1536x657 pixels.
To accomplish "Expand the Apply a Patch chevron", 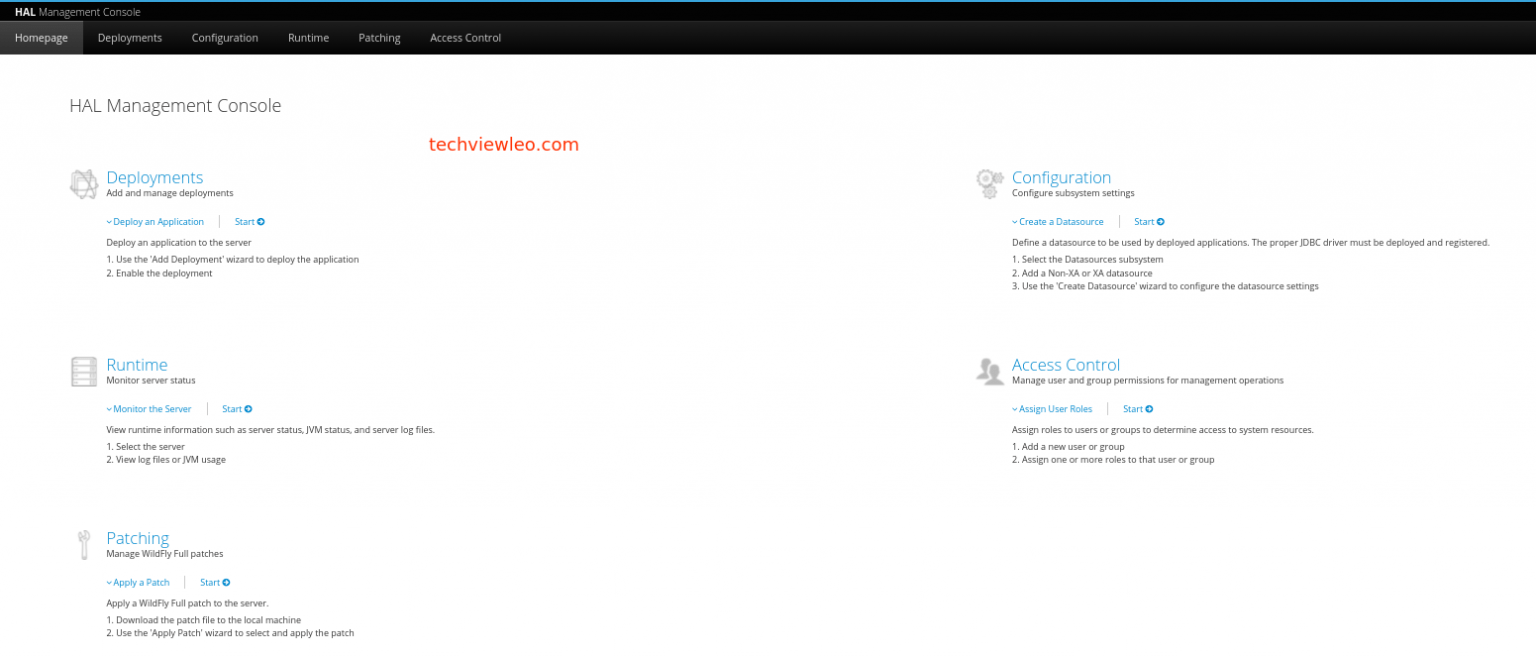I will [108, 582].
